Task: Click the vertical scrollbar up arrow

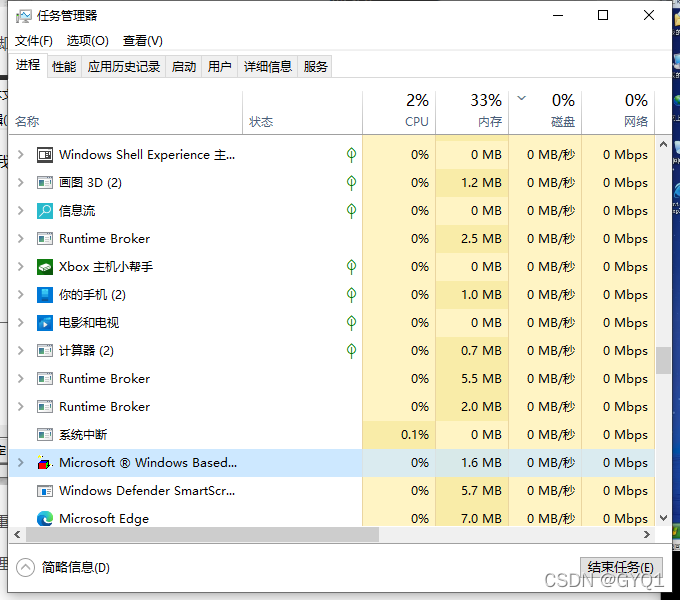Action: (663, 144)
